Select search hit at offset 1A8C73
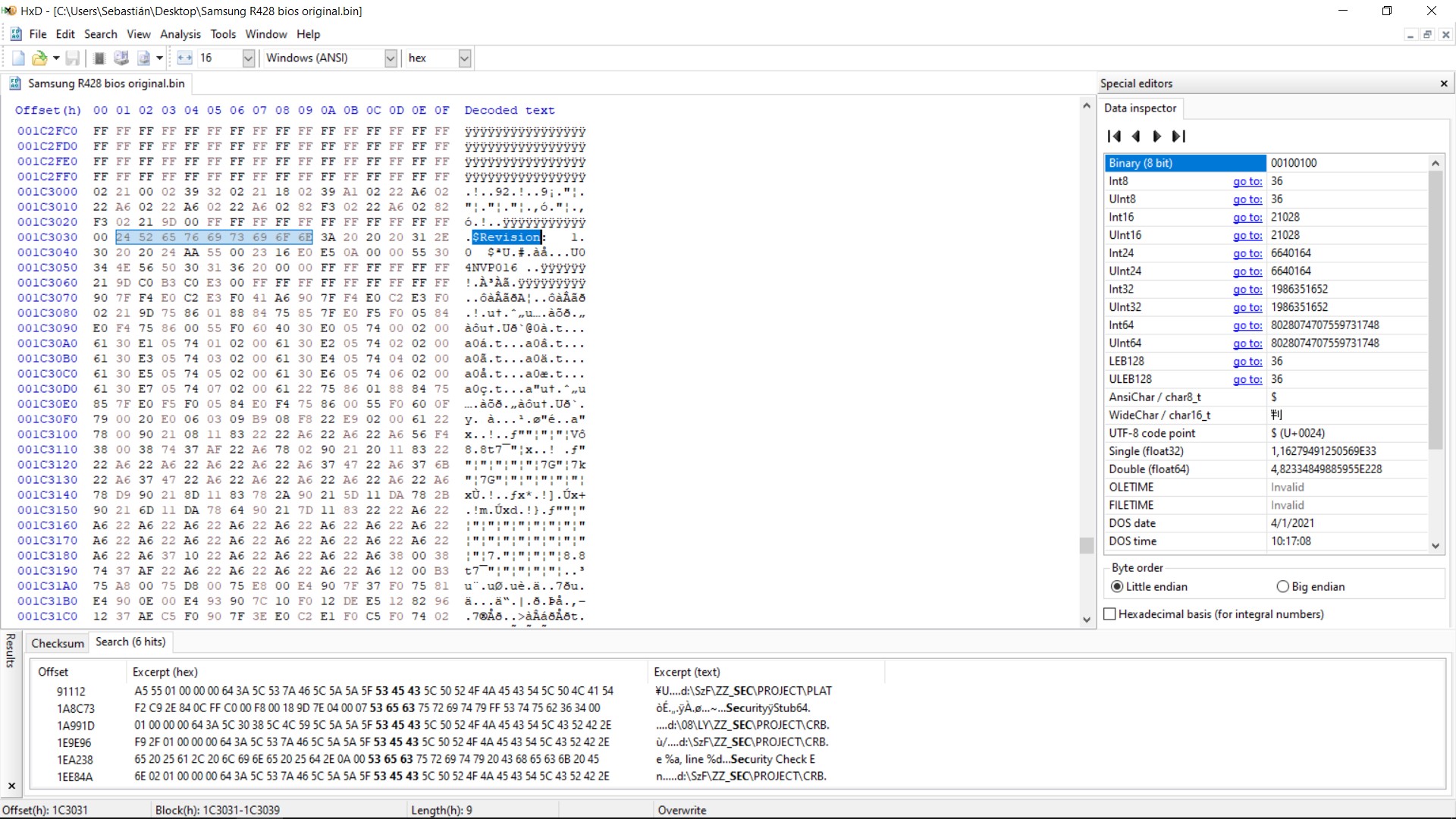This screenshot has height=819, width=1456. coord(76,708)
